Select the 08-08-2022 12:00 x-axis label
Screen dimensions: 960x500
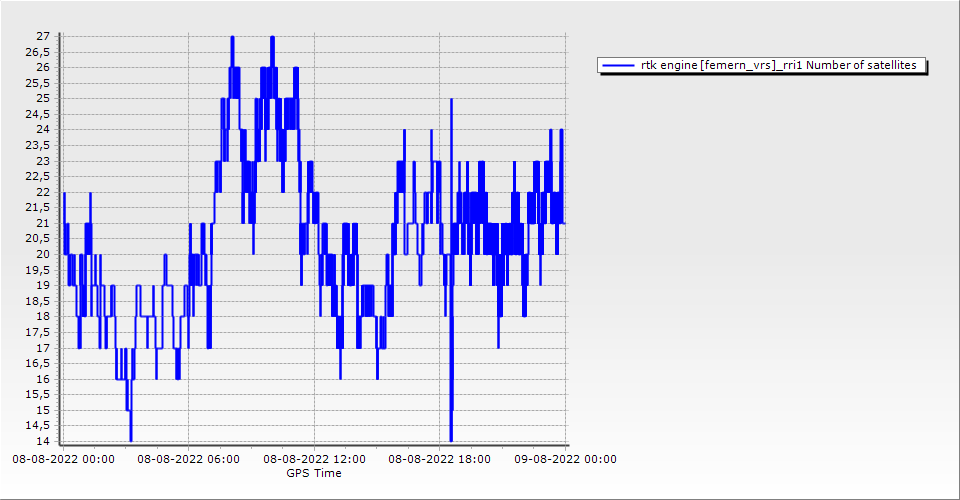pos(314,460)
